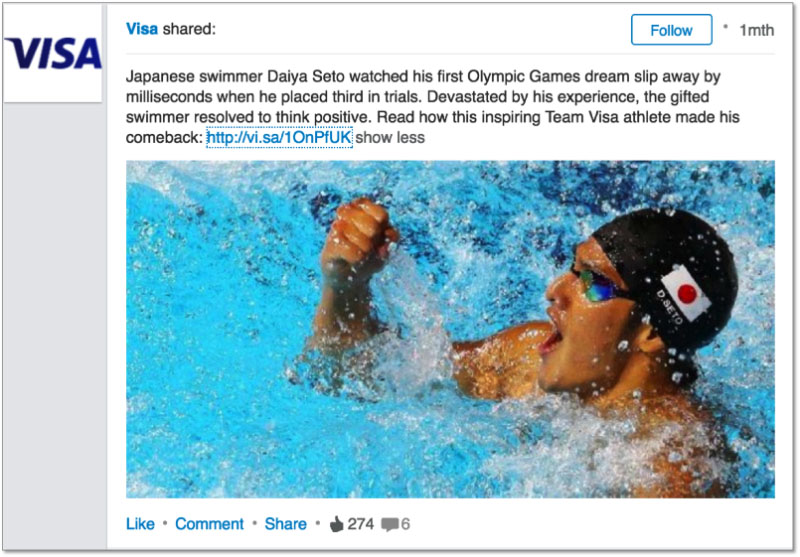Click the bullet dot before the timestamp
Screen dimensions: 800x557
click(x=725, y=27)
